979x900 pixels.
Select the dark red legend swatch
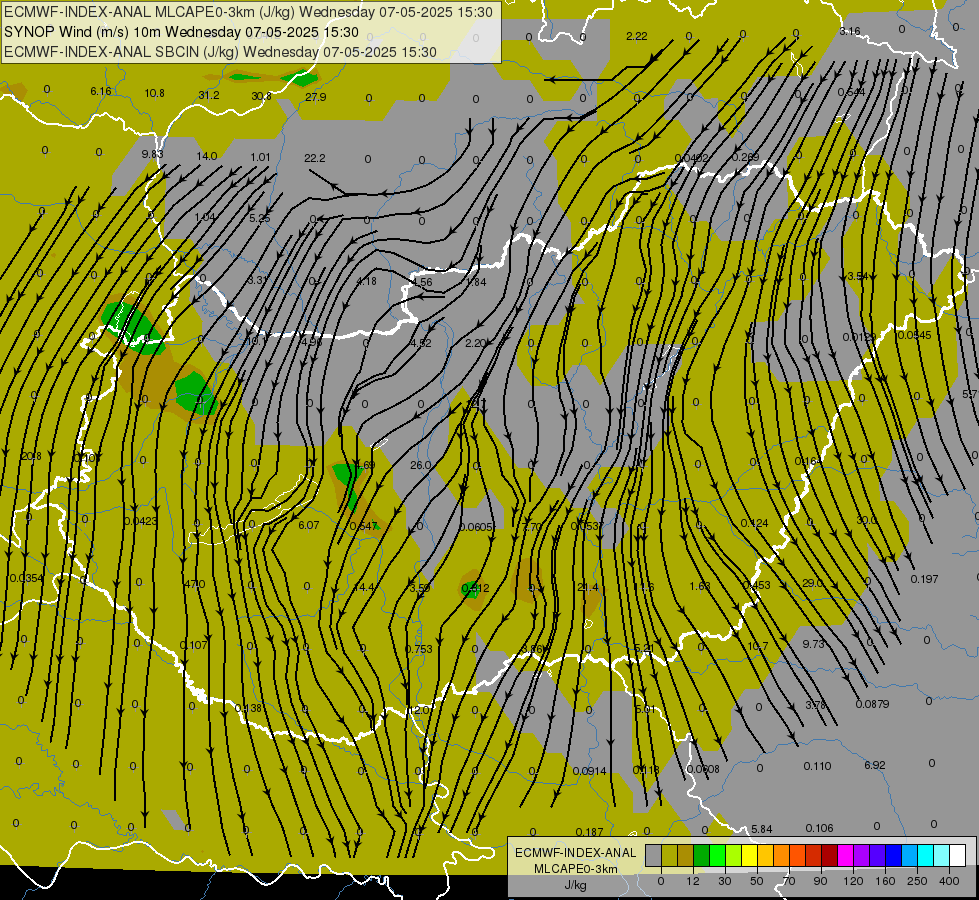click(829, 856)
